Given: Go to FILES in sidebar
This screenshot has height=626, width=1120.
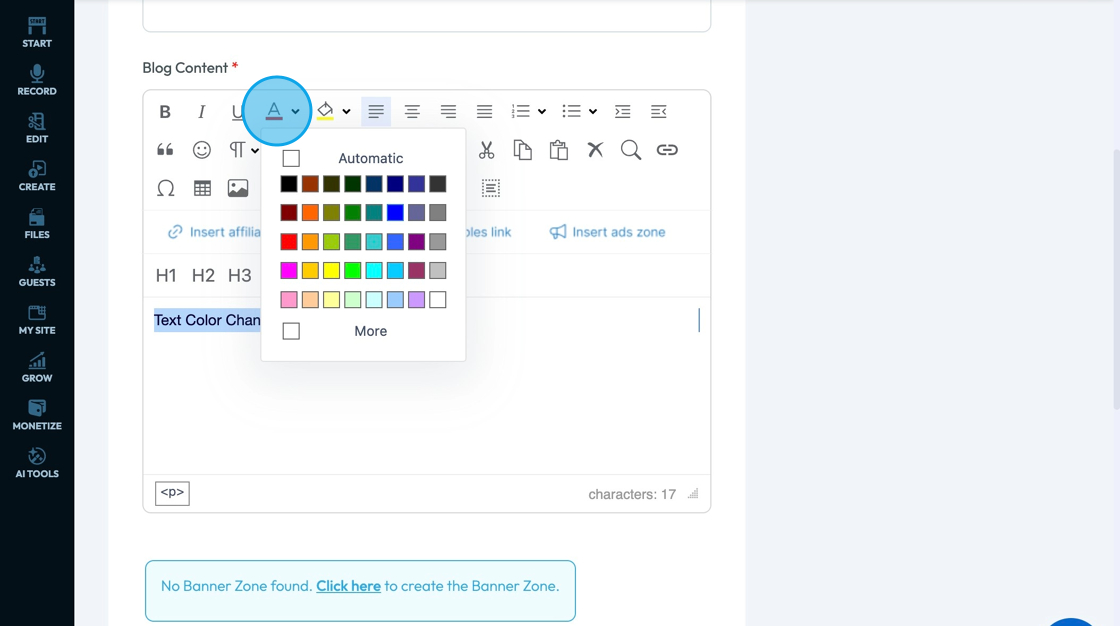Looking at the screenshot, I should pyautogui.click(x=37, y=224).
